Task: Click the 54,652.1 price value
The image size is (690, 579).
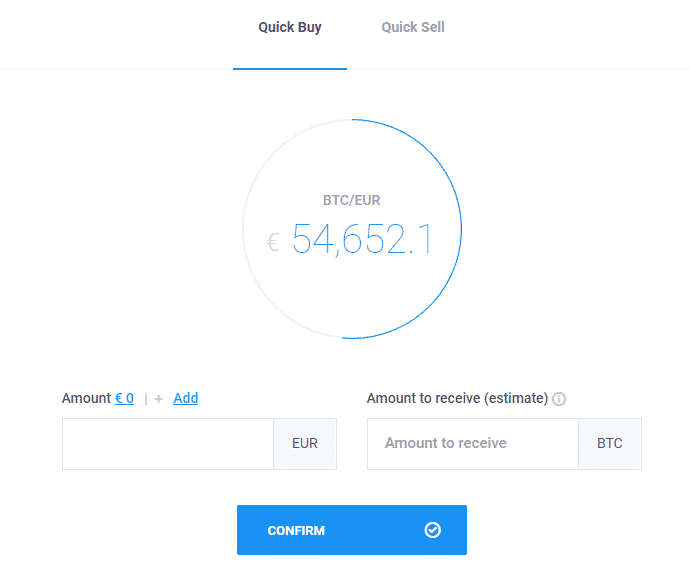Action: [362, 240]
